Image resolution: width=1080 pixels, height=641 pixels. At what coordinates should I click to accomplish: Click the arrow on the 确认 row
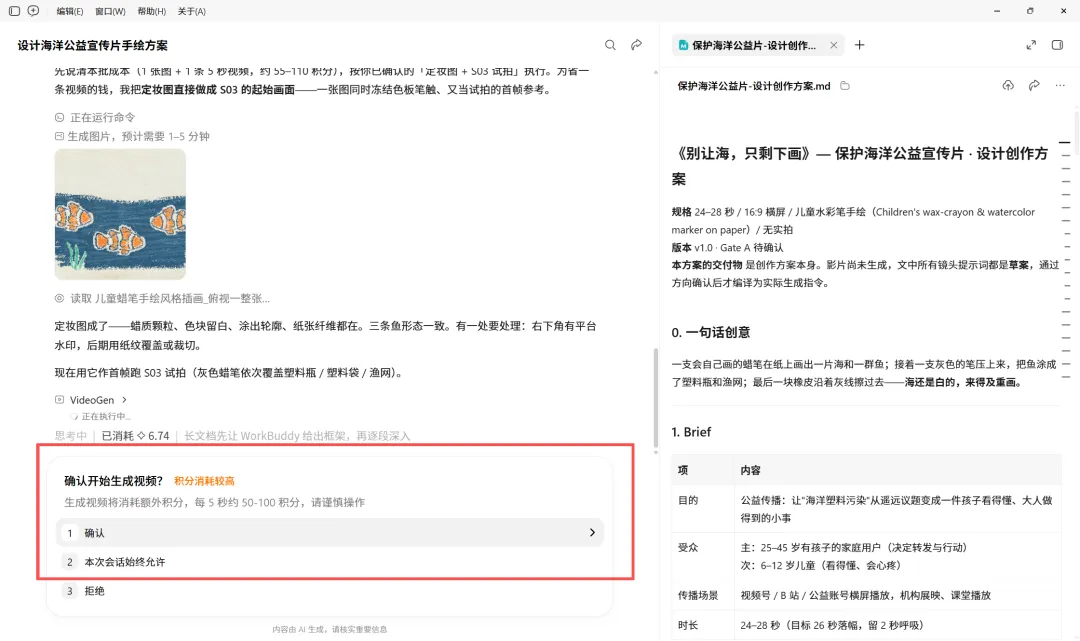tap(592, 533)
